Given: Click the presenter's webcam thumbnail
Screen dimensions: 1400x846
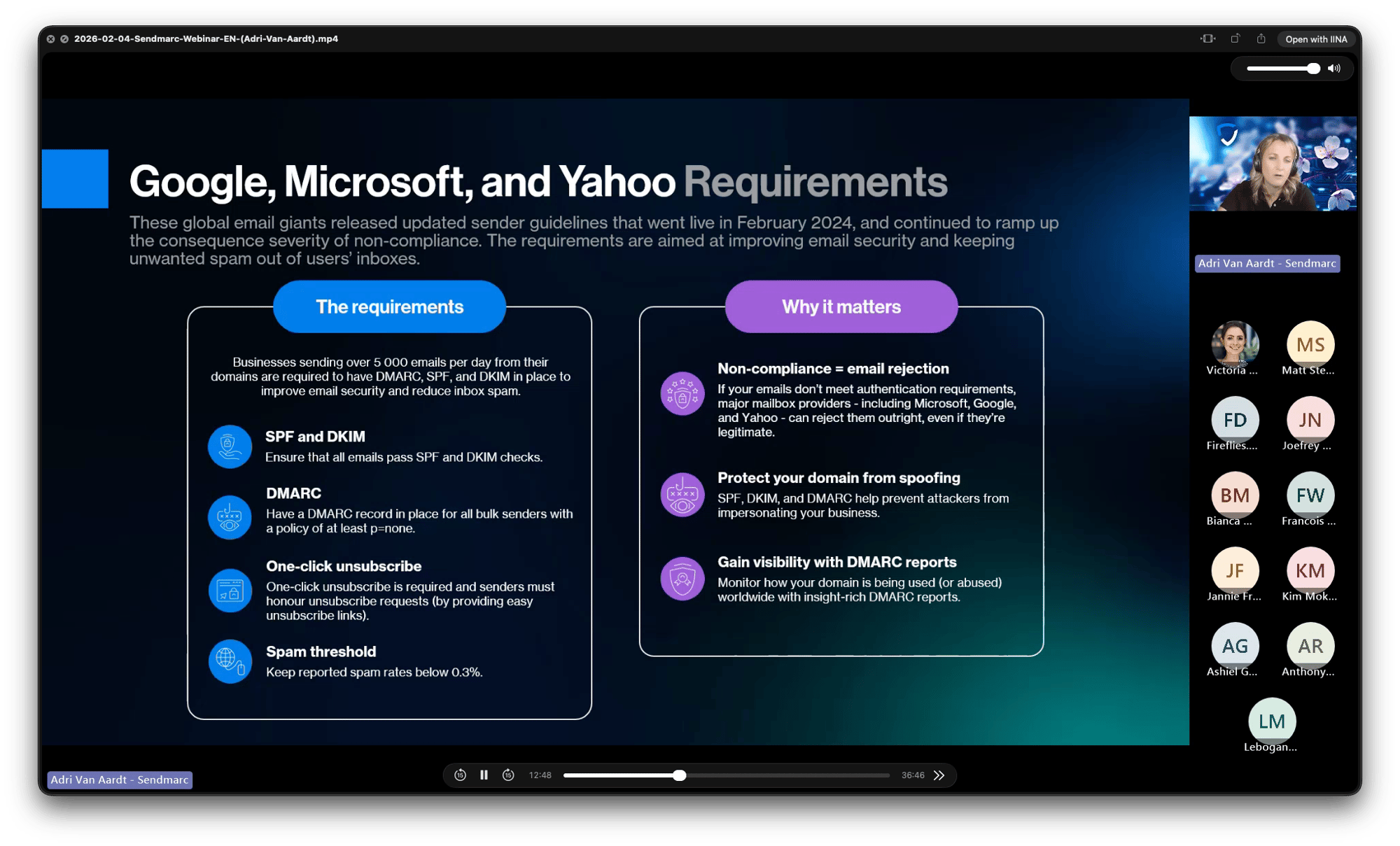Looking at the screenshot, I should (1273, 164).
